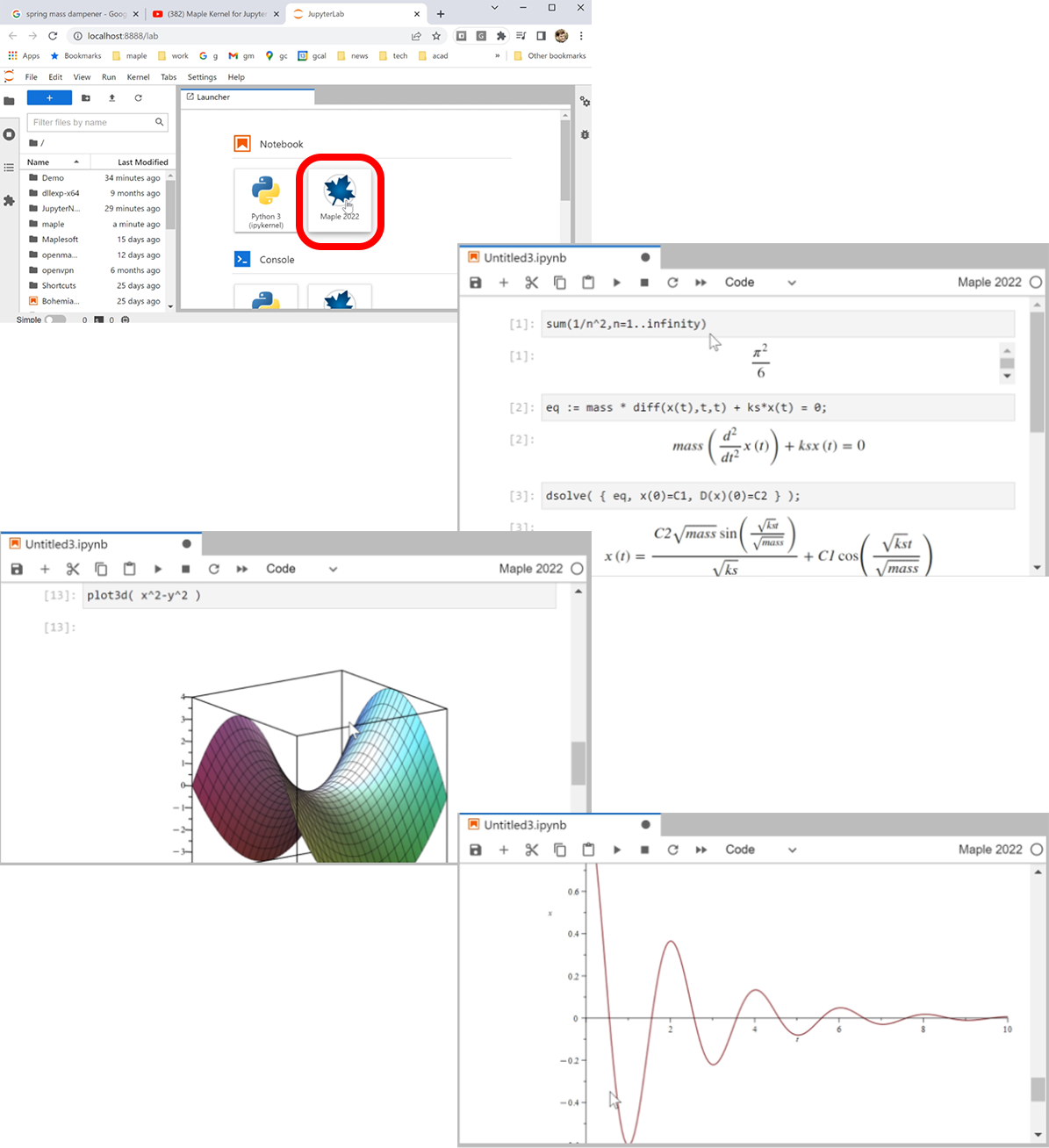Open cell type dropdown in plot3d notebook

[301, 569]
